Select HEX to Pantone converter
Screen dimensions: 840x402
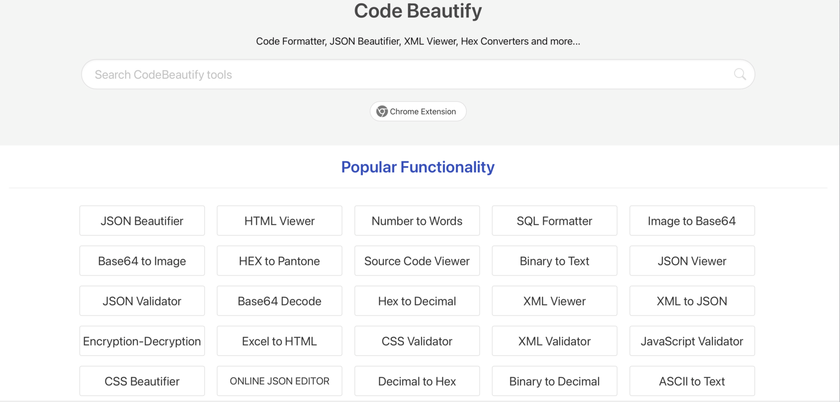click(280, 261)
